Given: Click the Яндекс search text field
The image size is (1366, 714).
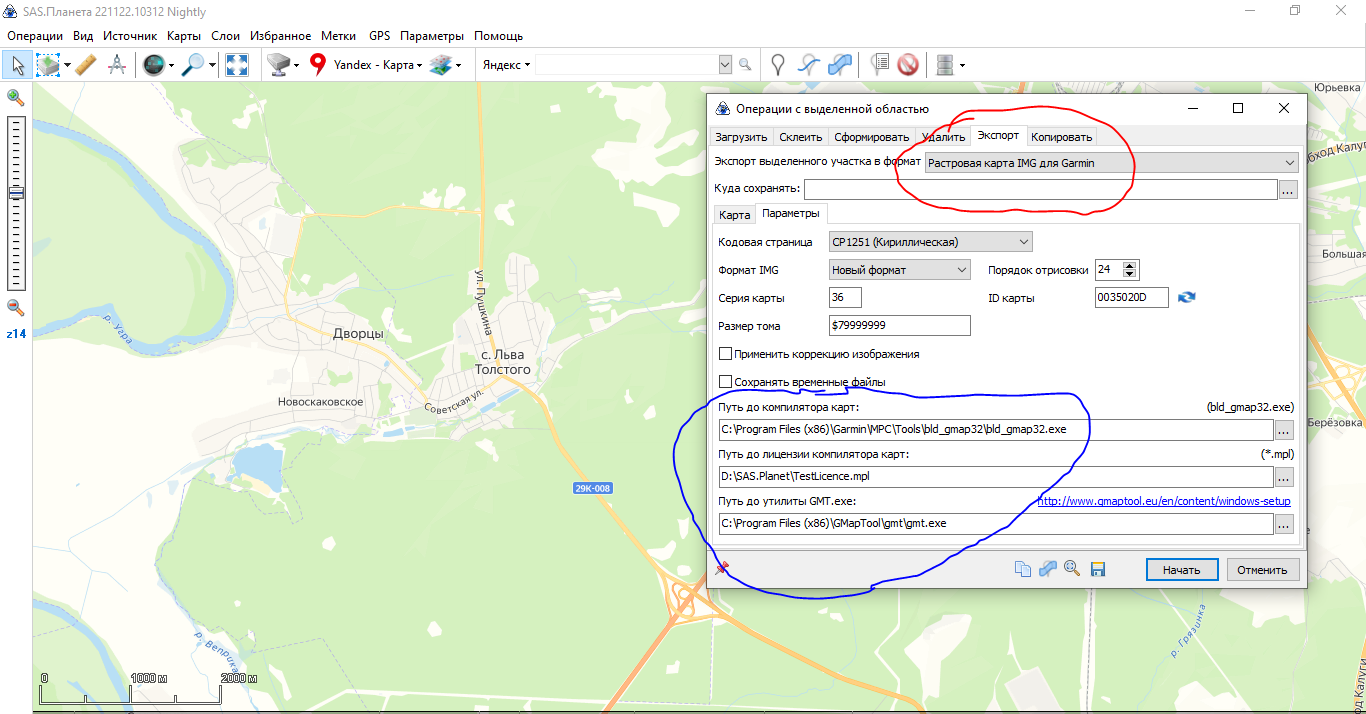Looking at the screenshot, I should pos(626,65).
